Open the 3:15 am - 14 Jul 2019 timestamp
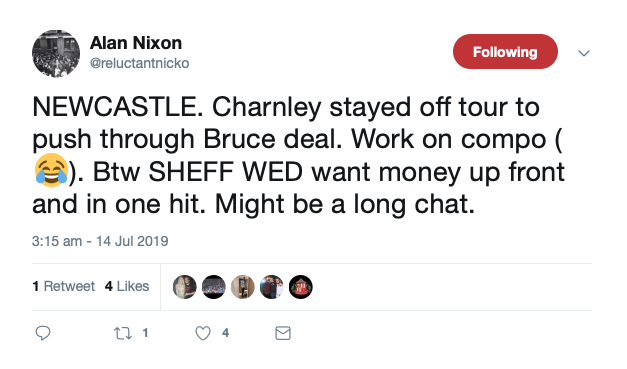Screen dimensions: 627x369 100,241
